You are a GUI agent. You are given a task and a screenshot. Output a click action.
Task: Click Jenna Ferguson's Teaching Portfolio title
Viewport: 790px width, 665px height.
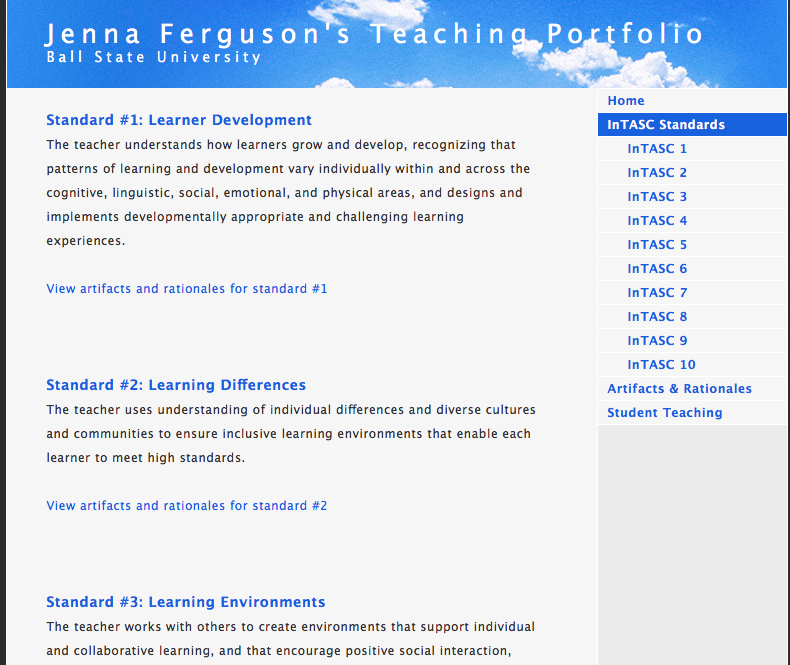375,35
